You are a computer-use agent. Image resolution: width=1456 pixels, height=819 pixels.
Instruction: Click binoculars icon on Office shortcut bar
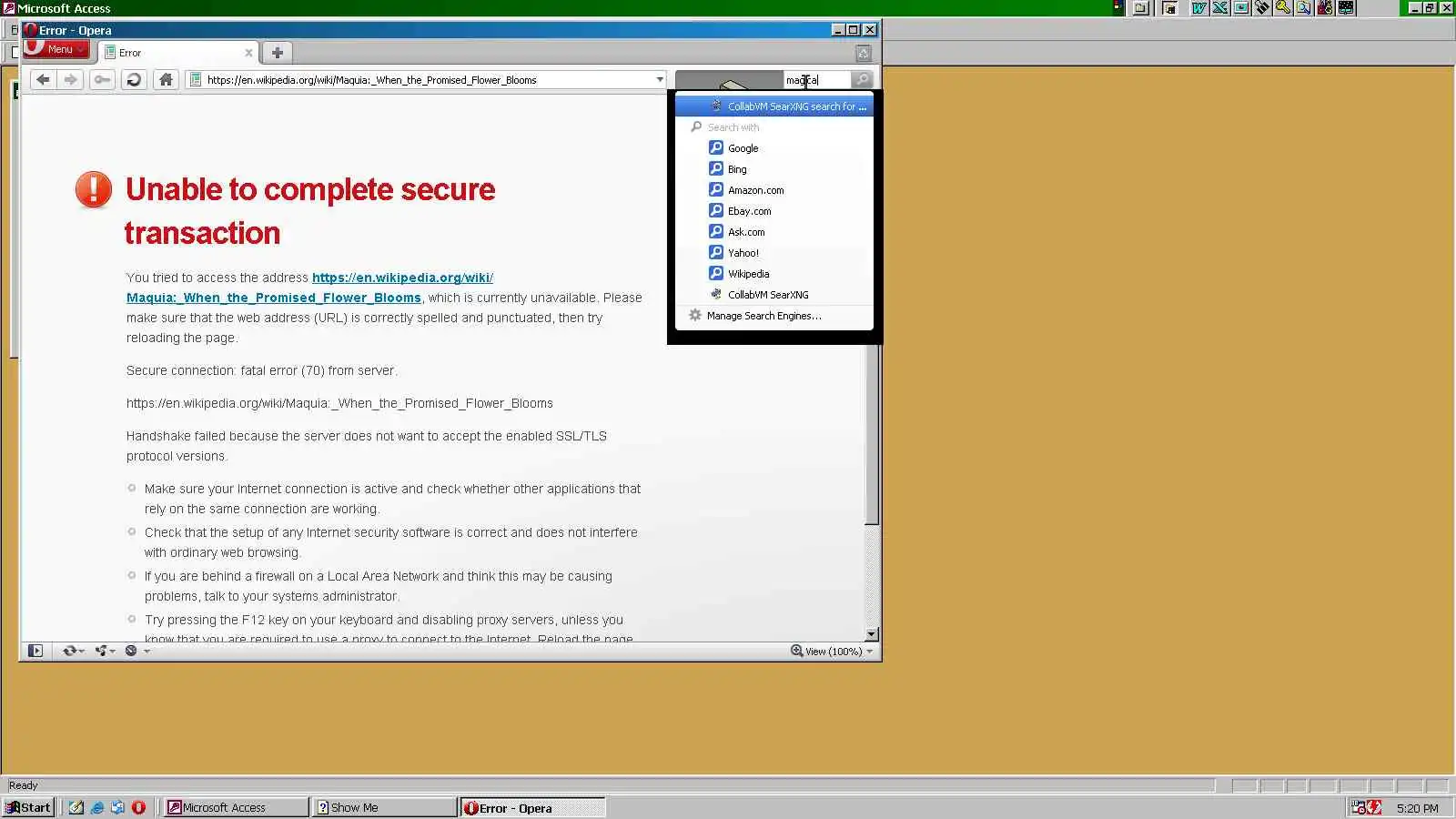1262,7
